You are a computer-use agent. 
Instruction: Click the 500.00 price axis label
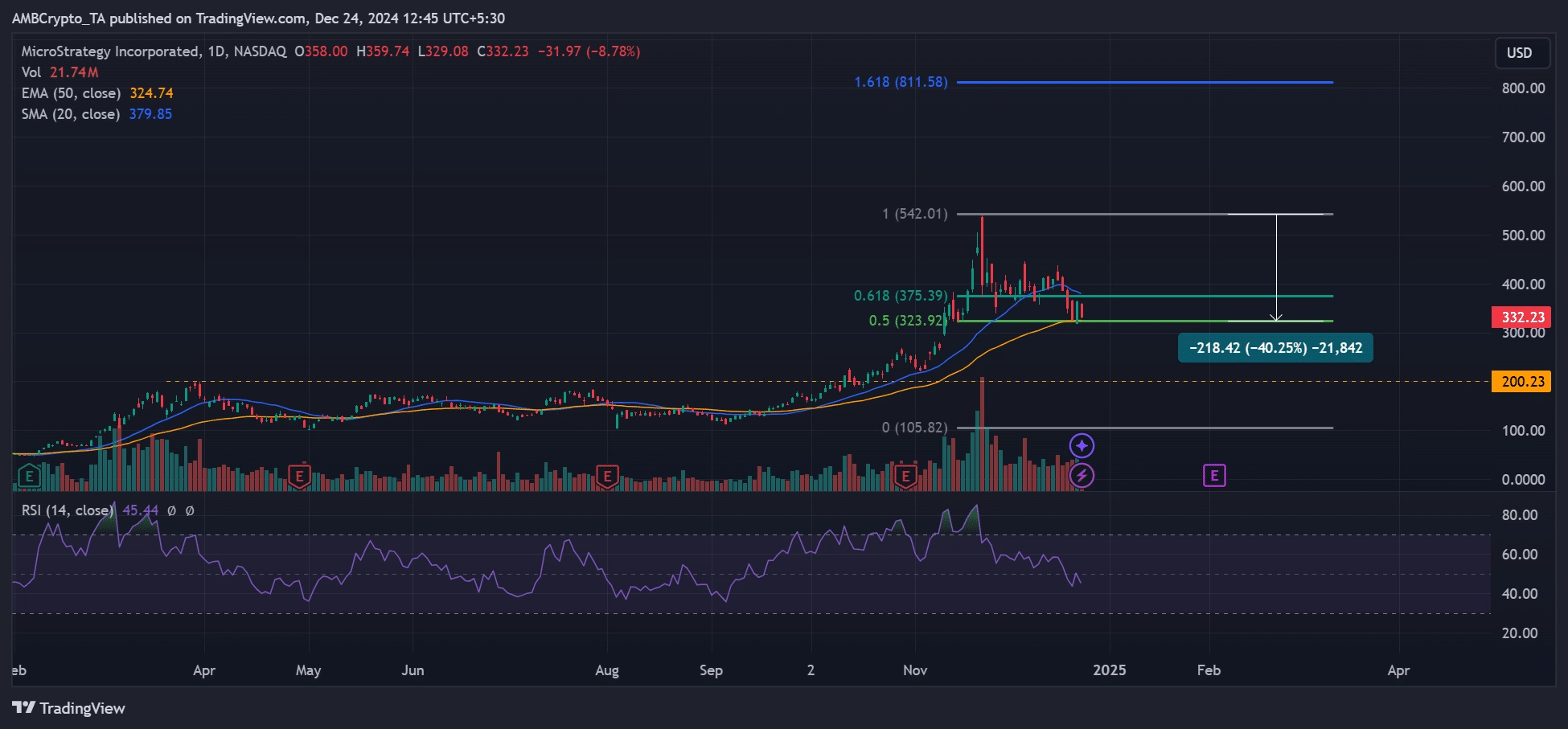pos(1523,235)
